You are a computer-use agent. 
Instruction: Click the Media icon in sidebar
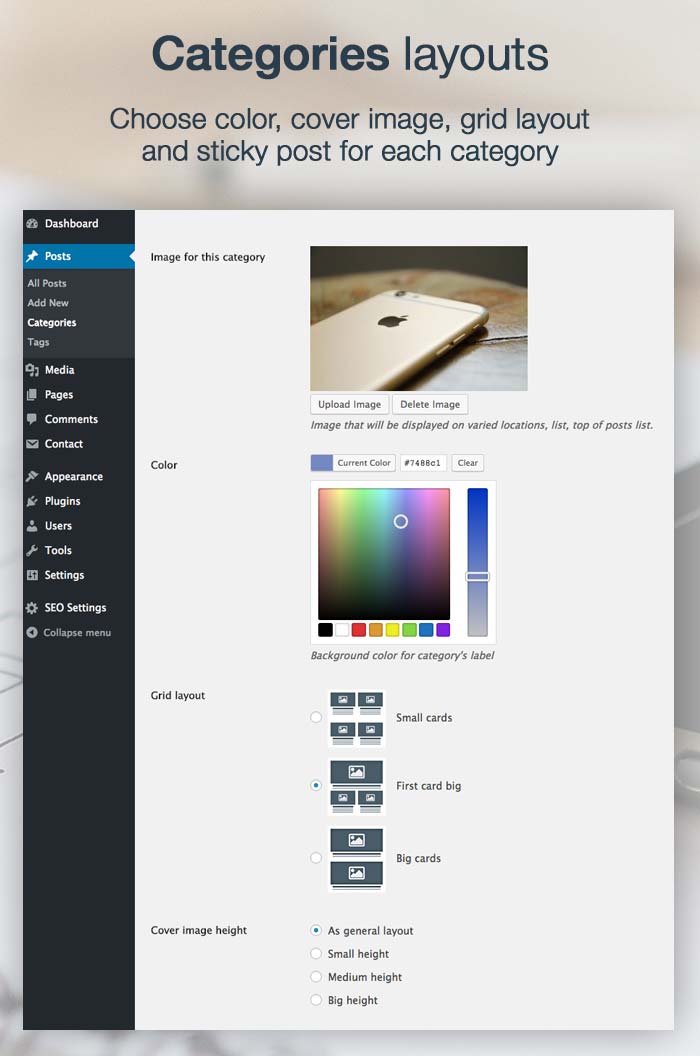(32, 370)
